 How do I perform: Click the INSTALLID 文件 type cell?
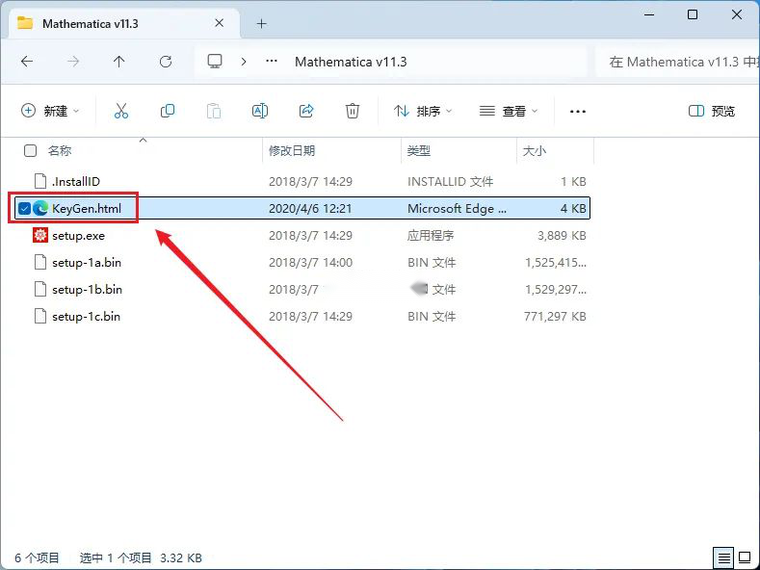tap(450, 181)
